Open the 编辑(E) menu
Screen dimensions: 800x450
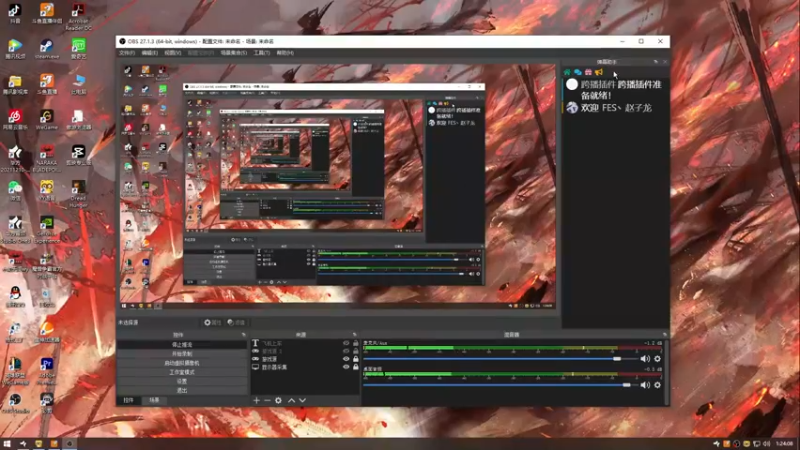pos(149,53)
